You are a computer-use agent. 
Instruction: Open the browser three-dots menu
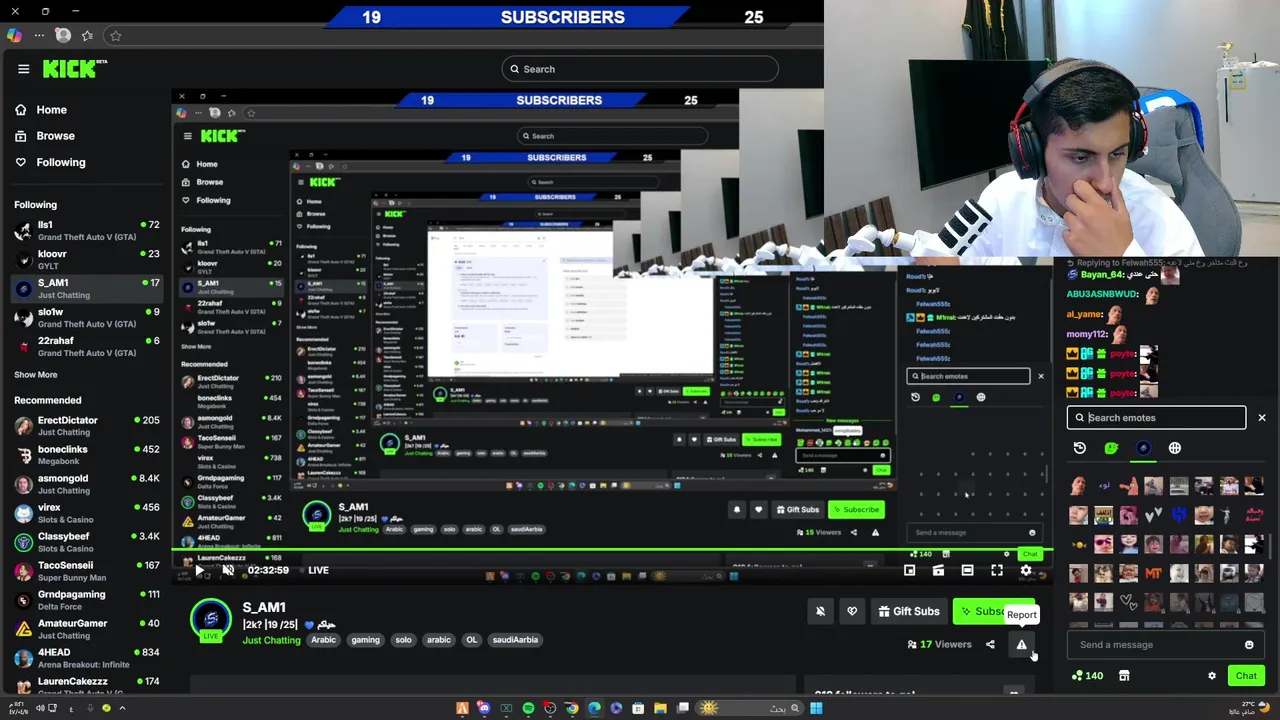click(39, 35)
